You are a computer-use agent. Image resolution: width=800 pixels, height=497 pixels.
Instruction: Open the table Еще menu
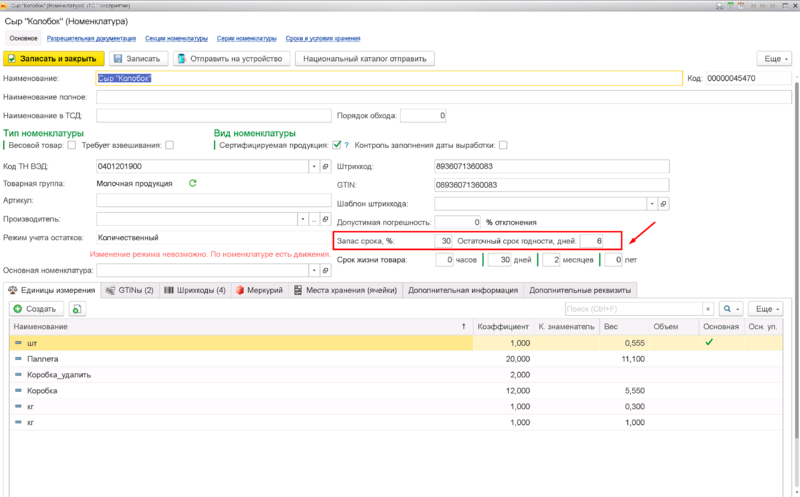click(766, 309)
